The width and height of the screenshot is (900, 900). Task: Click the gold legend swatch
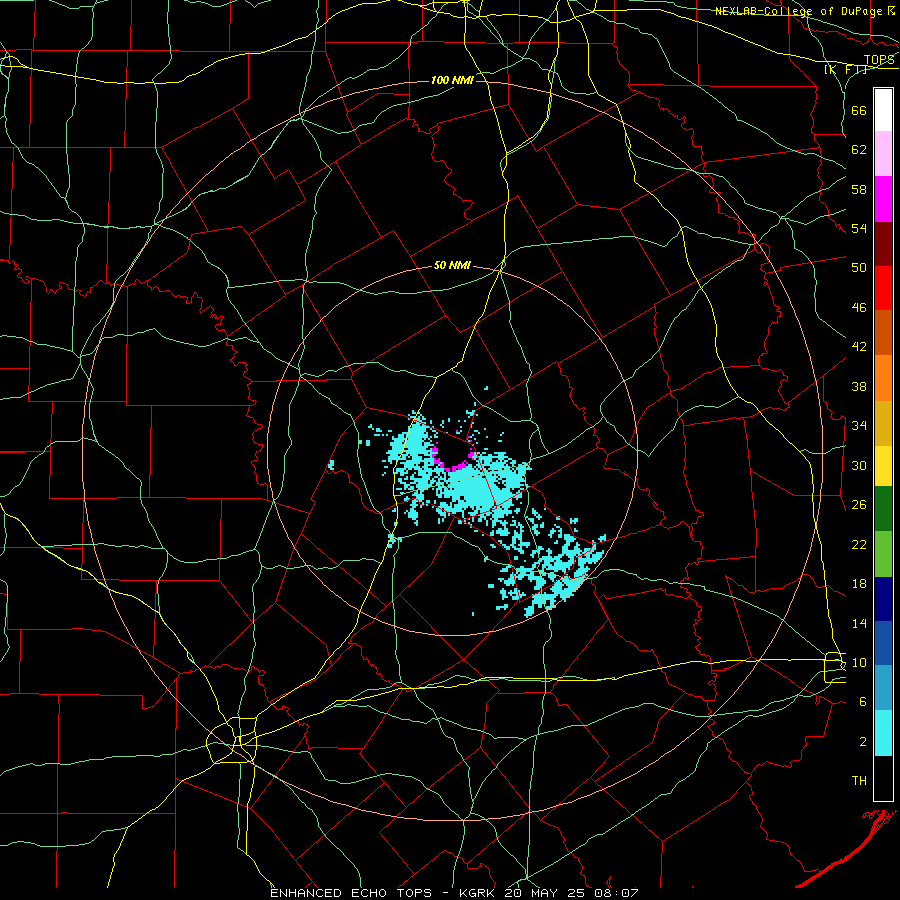click(883, 422)
